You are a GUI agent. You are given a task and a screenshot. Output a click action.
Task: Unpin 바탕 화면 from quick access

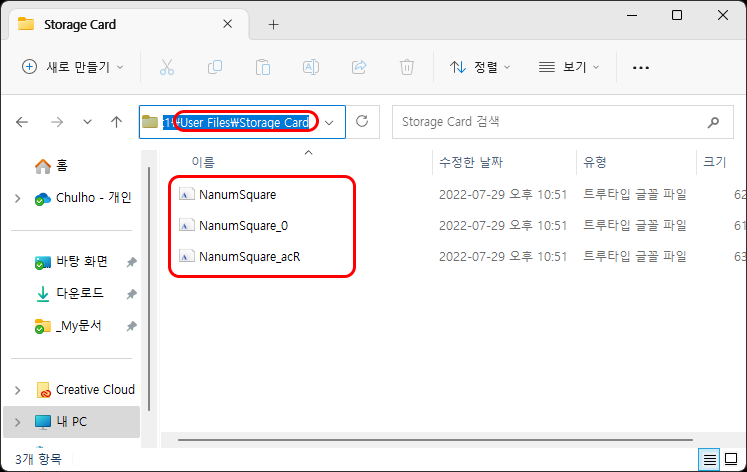131,262
